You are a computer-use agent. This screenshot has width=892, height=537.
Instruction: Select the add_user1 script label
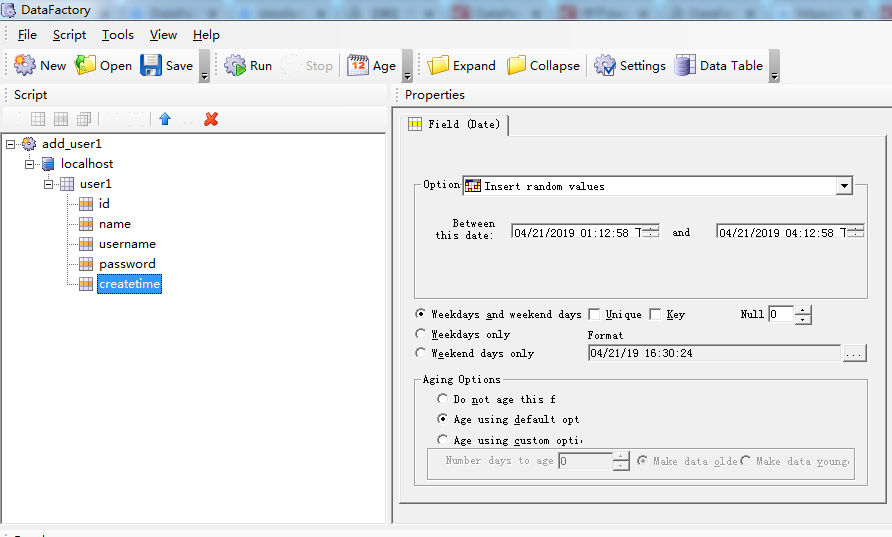(x=72, y=144)
